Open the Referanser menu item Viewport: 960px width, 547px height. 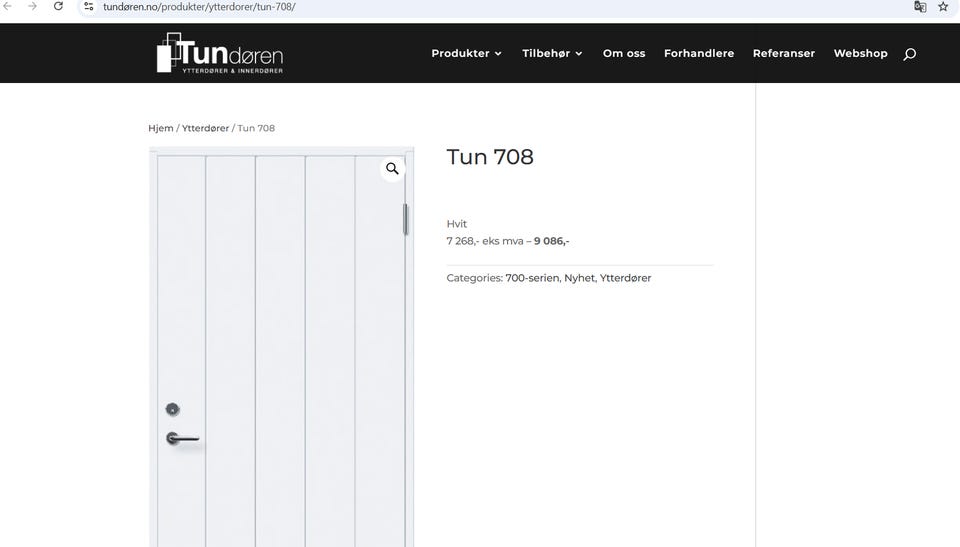(x=784, y=53)
